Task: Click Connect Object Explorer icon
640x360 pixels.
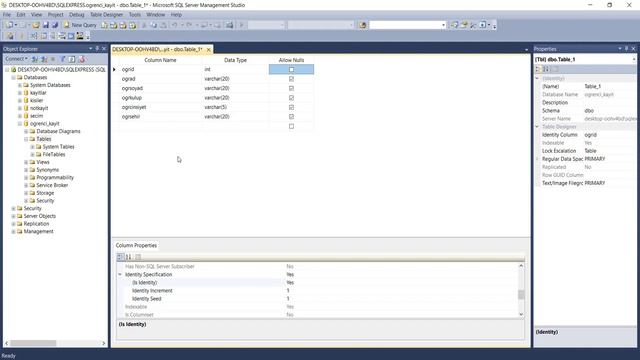Action: (35, 59)
